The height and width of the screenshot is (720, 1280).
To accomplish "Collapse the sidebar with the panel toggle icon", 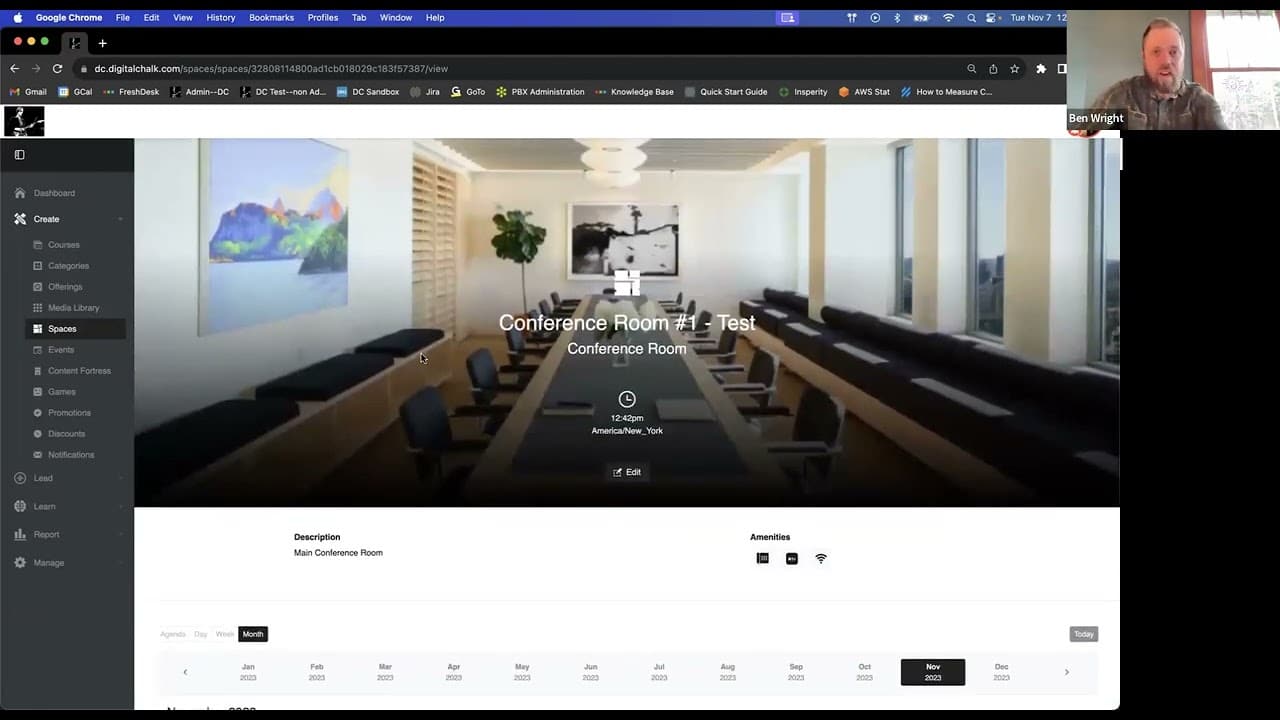I will [x=19, y=155].
